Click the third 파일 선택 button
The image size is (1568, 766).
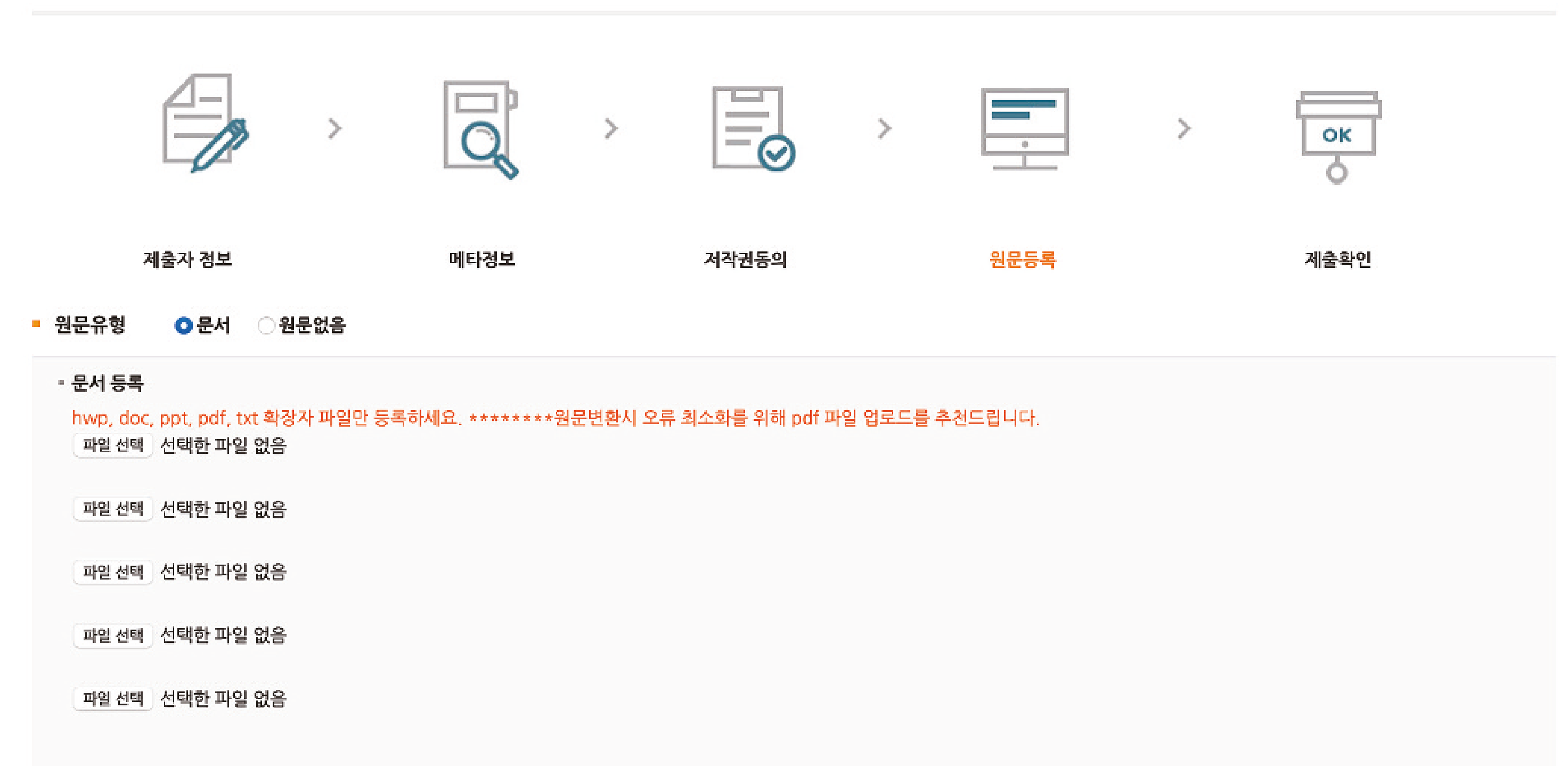pyautogui.click(x=112, y=572)
